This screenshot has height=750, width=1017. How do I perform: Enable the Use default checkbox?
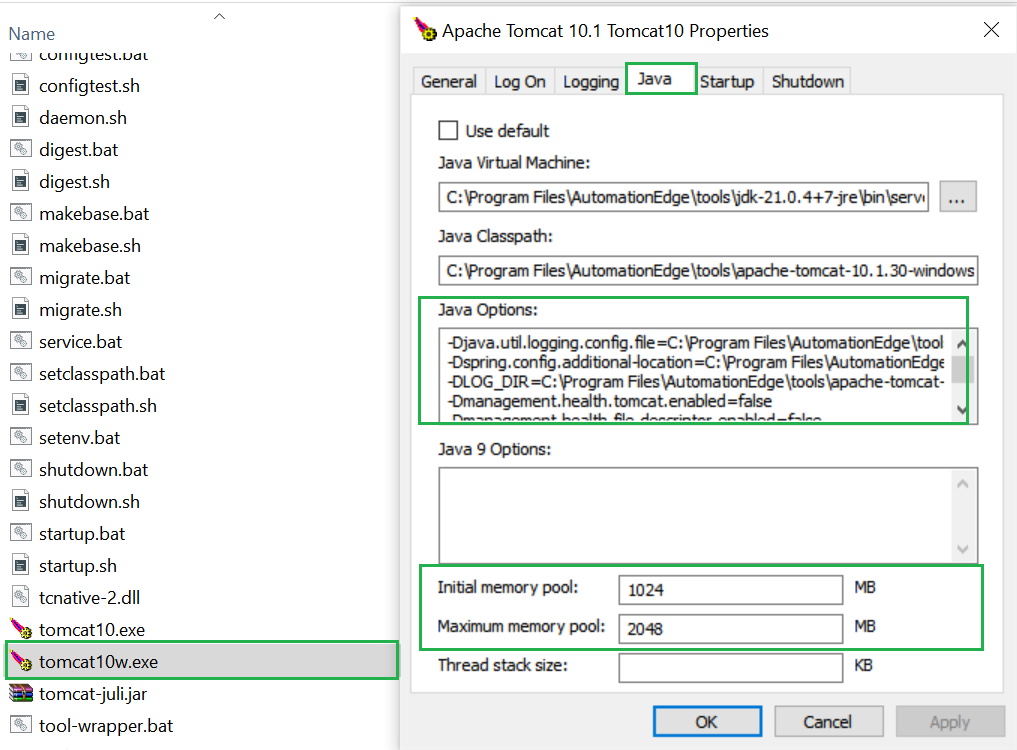tap(448, 130)
